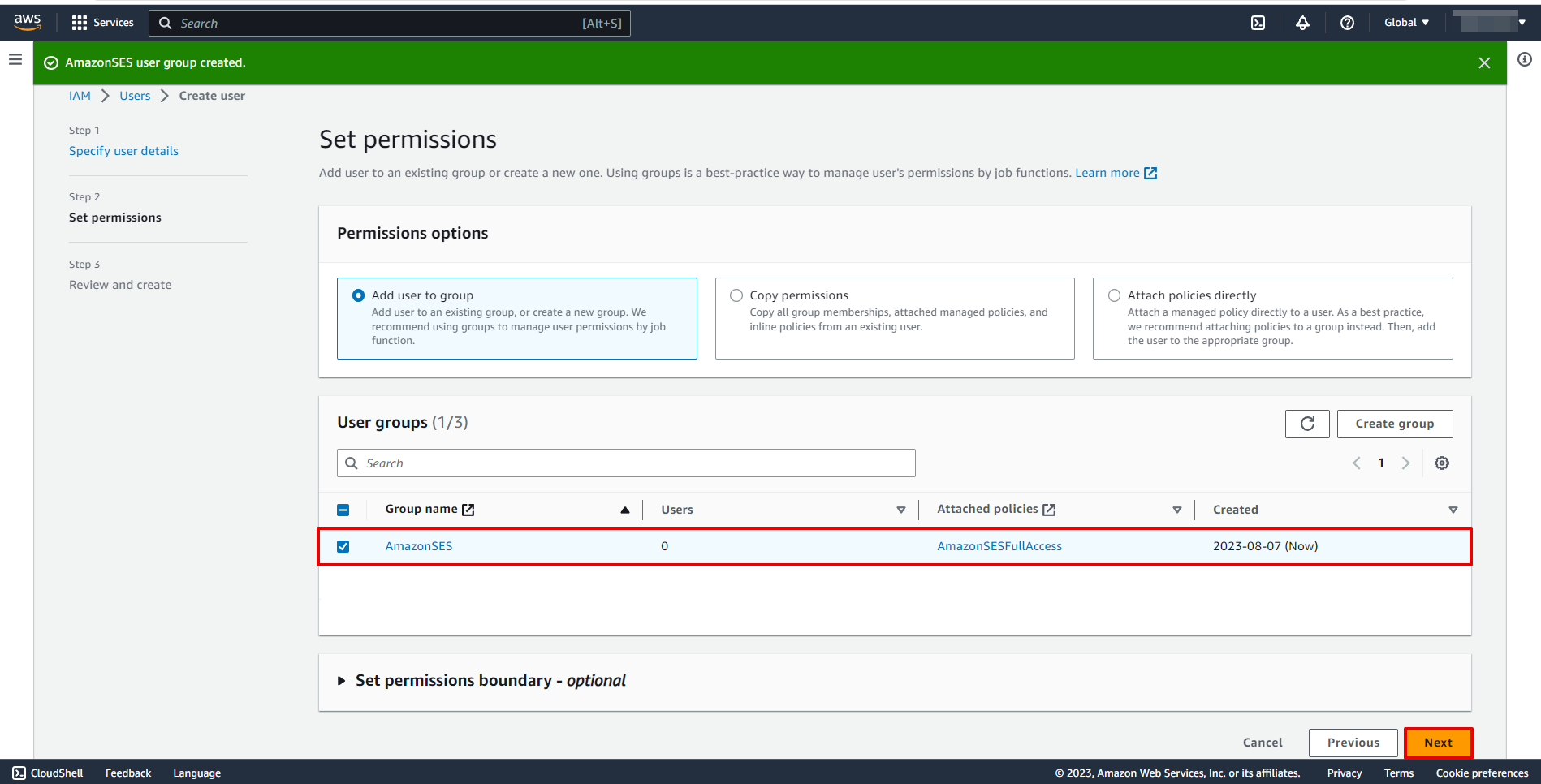Screen dimensions: 1541x784
Task: Open Cookie preferences
Action: [x=1482, y=773]
